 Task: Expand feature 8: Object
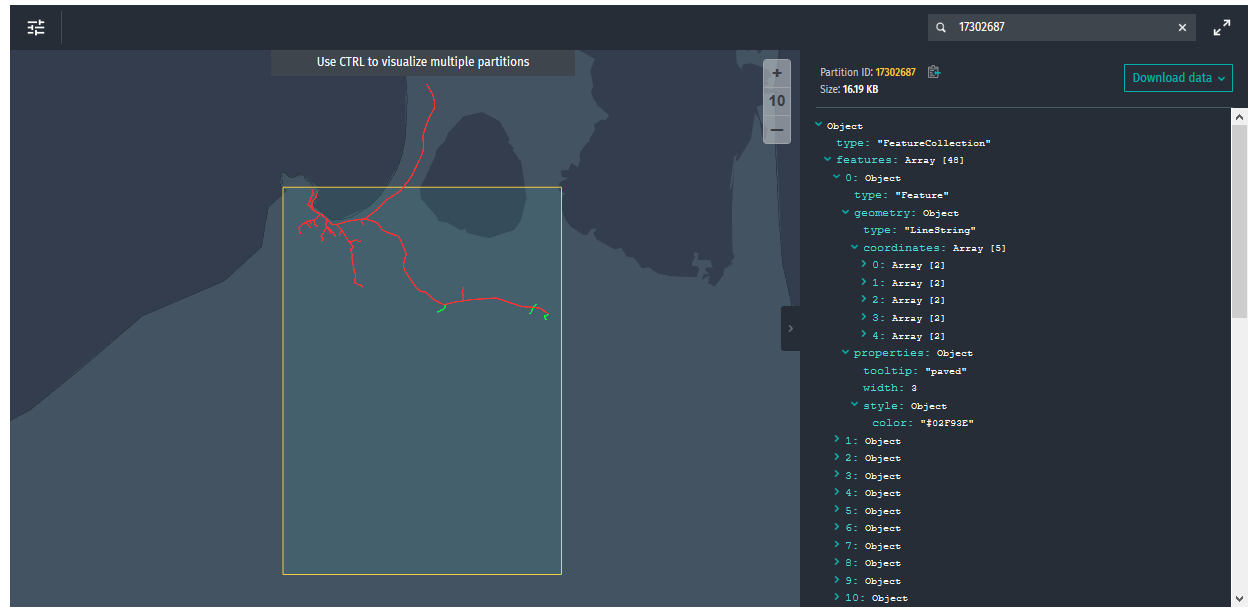pos(837,563)
